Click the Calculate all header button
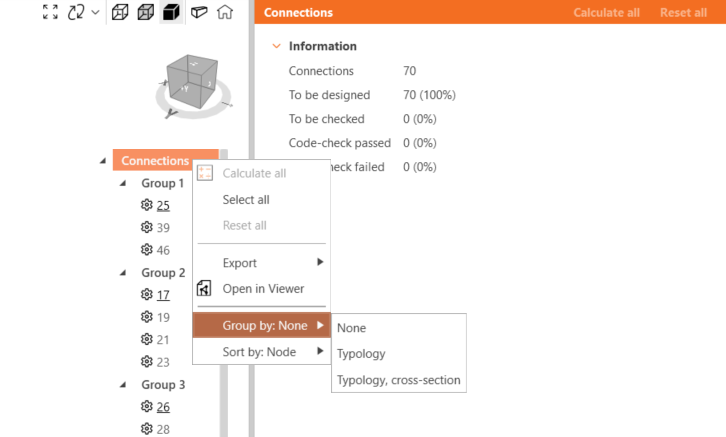The height and width of the screenshot is (437, 726). click(606, 13)
